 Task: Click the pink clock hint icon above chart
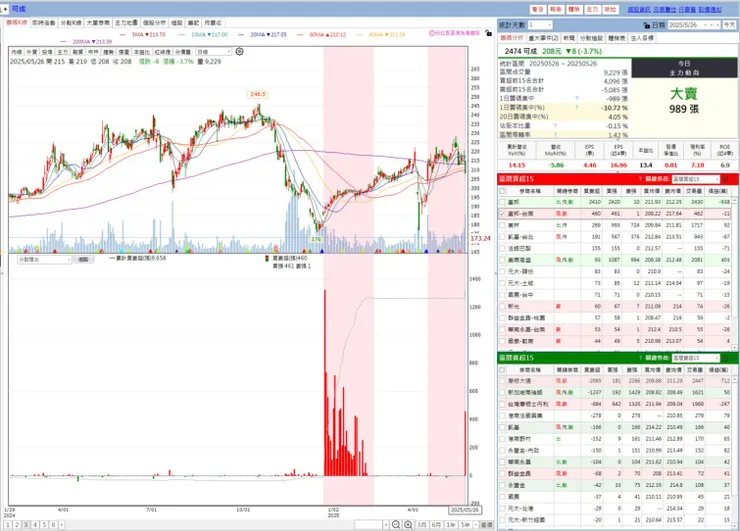[x=432, y=33]
